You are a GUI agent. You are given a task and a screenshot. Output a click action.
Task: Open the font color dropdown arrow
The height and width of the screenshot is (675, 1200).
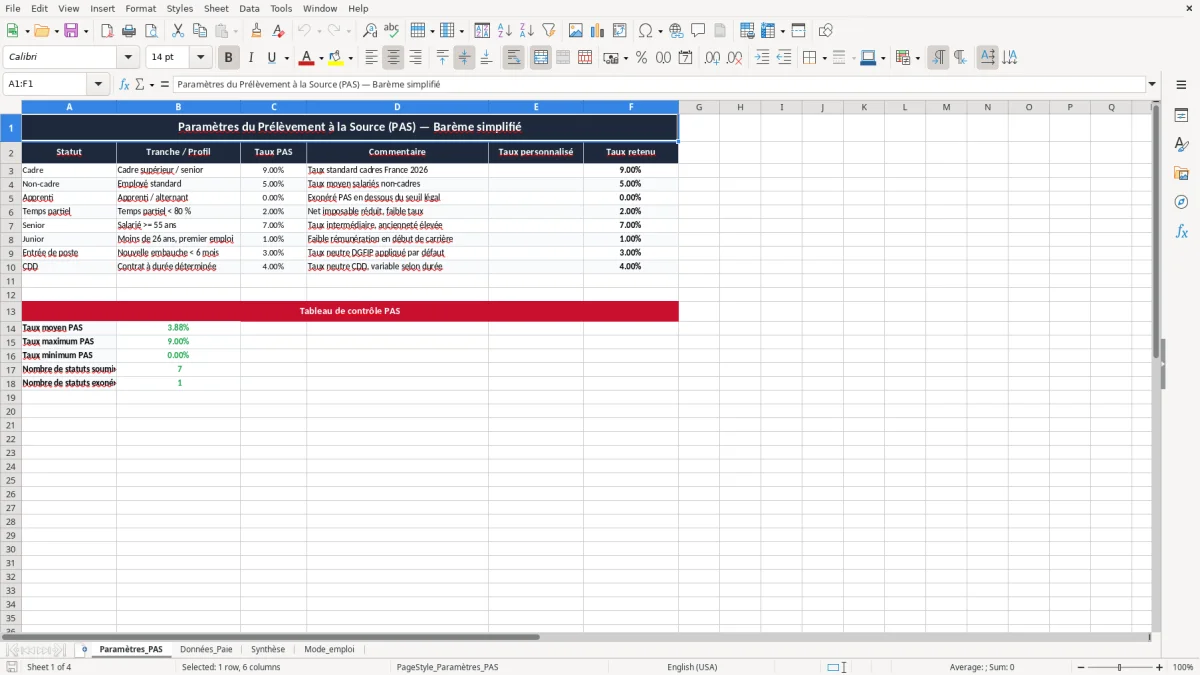321,58
